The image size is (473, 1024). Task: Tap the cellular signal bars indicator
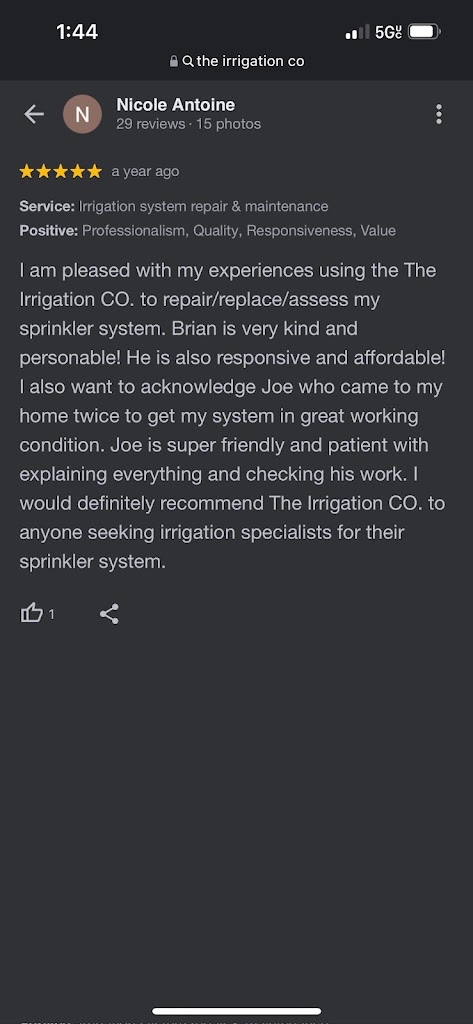point(357,32)
